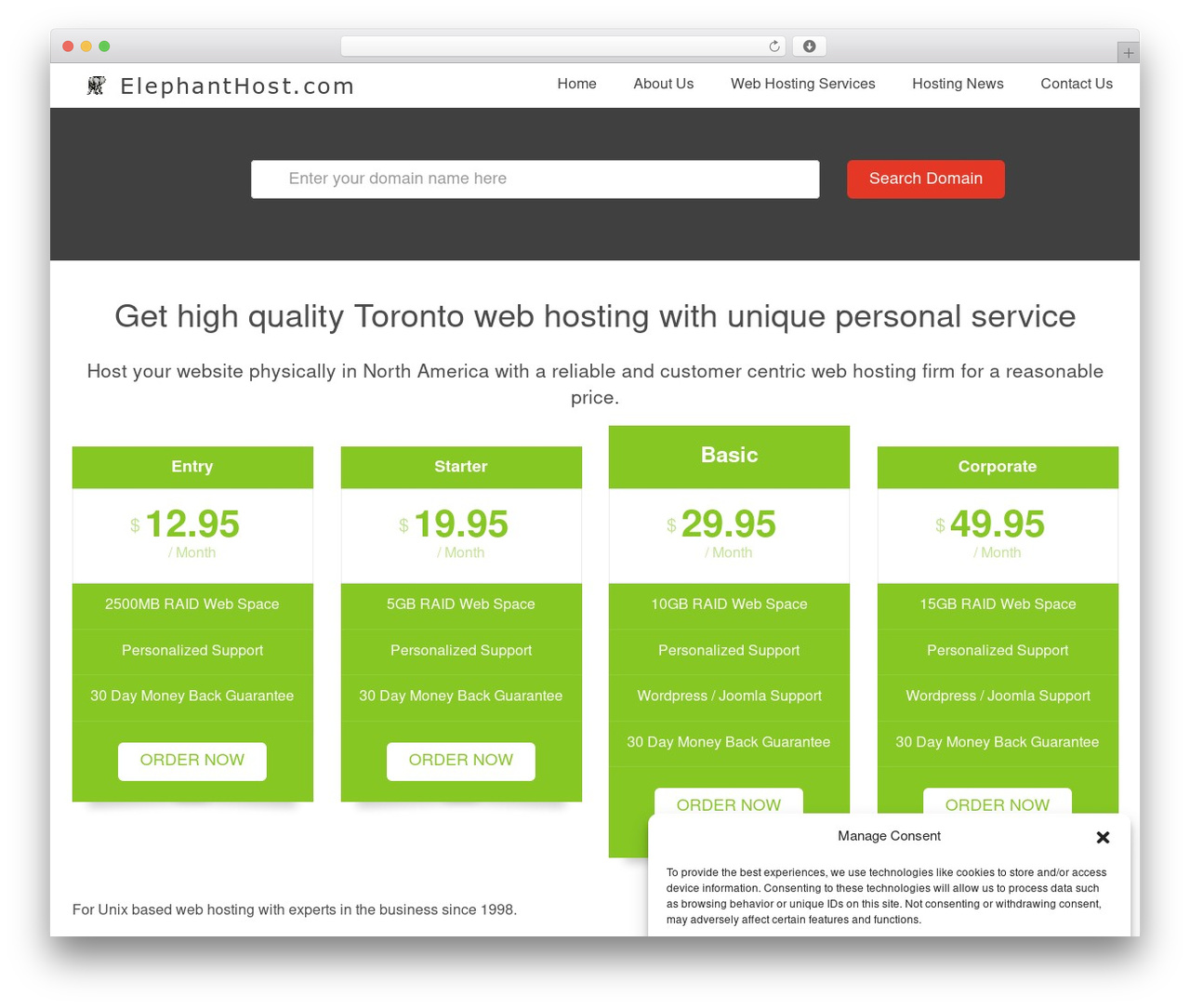Click the 'Manage Consent' dialog title
1190x1008 pixels.
point(889,836)
